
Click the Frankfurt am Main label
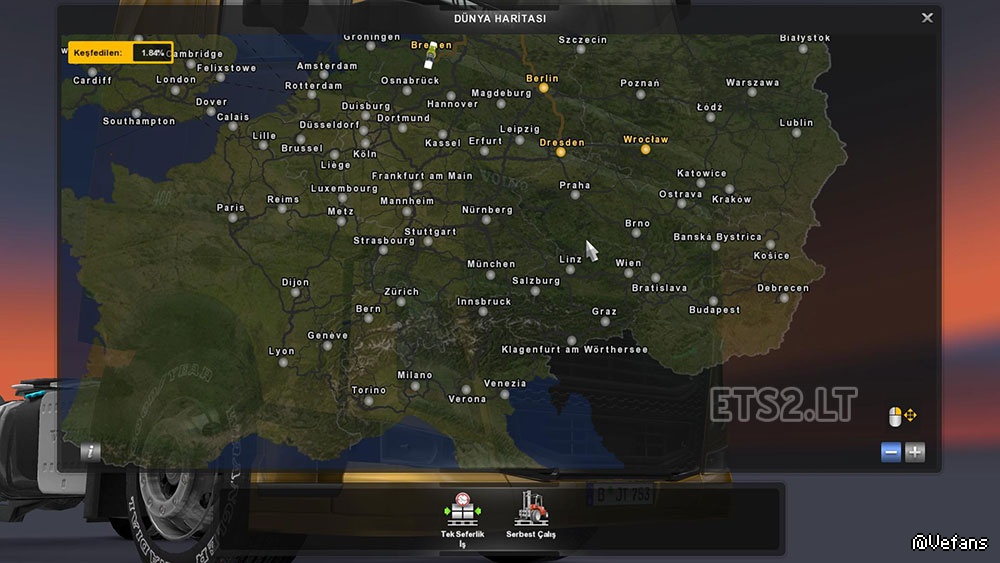[x=422, y=176]
